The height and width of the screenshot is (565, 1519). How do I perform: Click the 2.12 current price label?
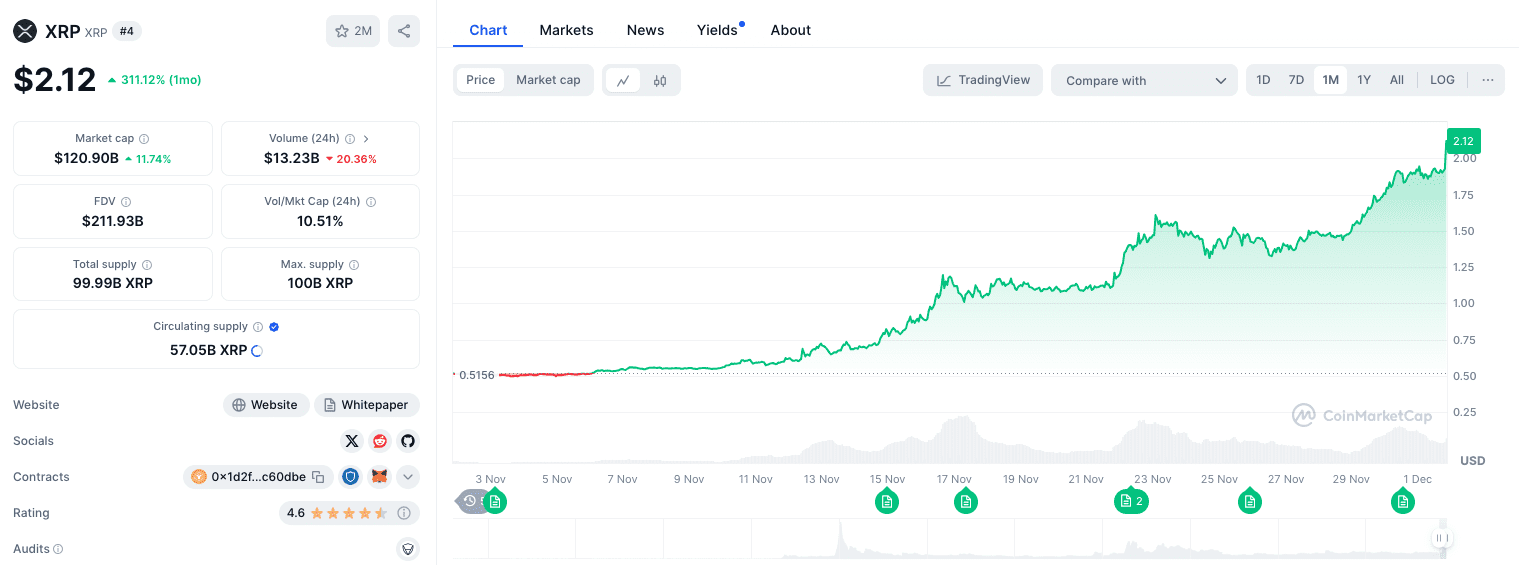point(1463,141)
